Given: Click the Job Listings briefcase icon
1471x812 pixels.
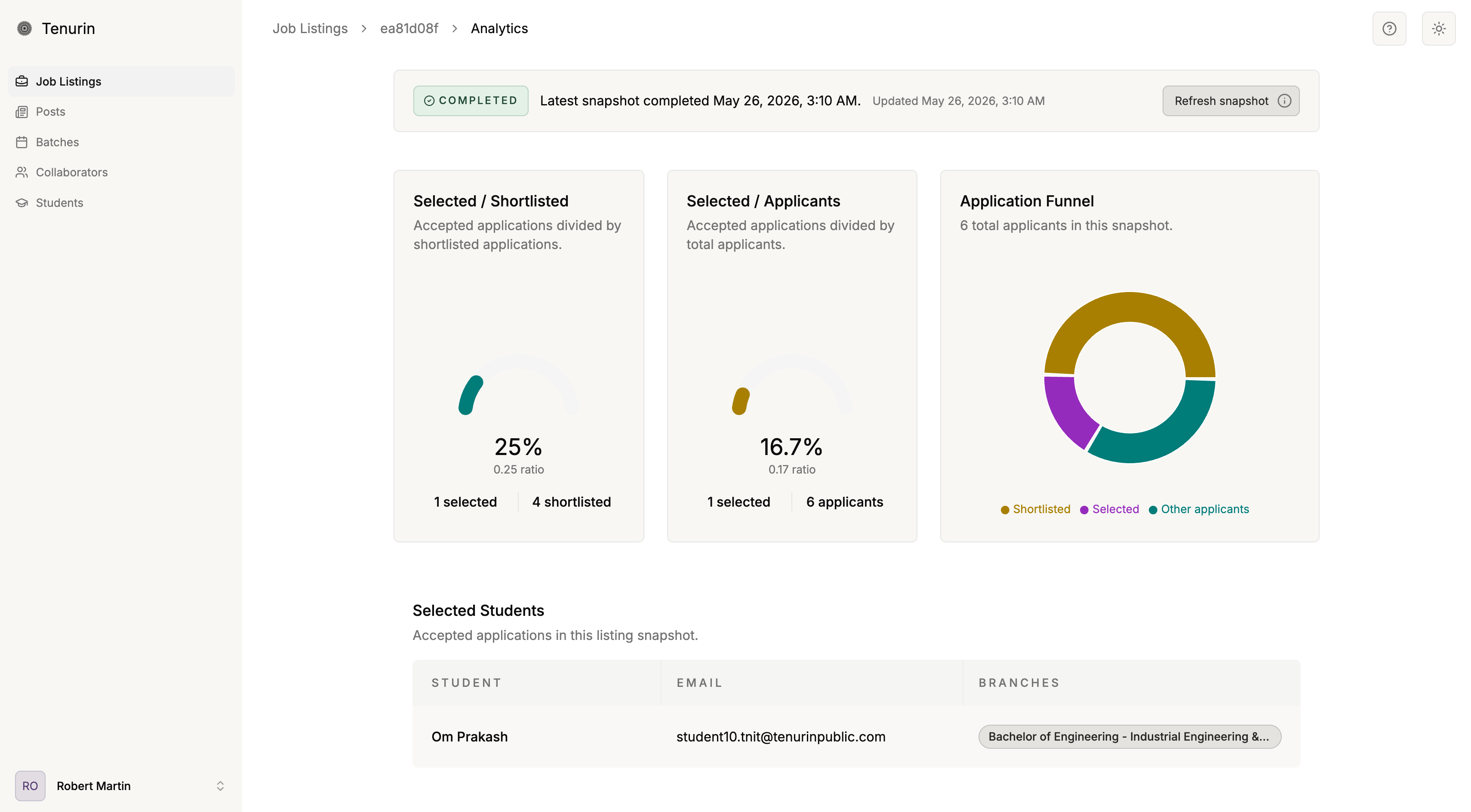Looking at the screenshot, I should (x=22, y=81).
